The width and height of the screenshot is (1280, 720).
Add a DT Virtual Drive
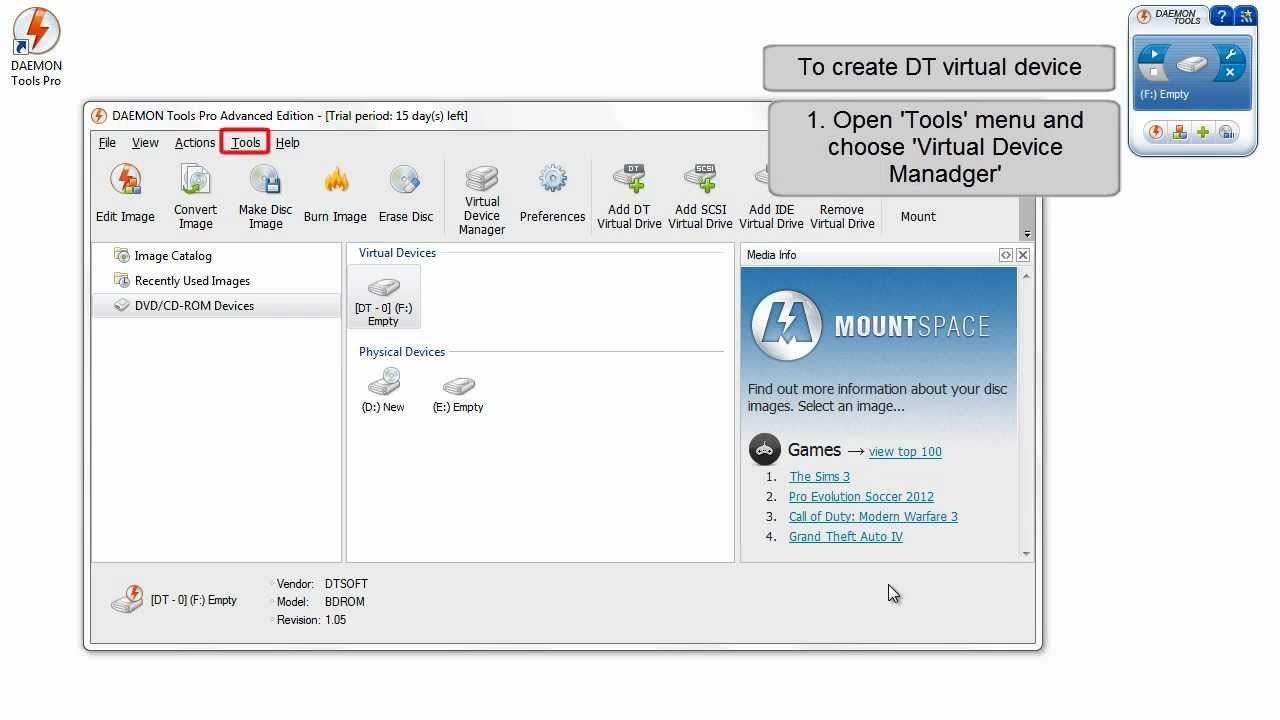tap(629, 197)
